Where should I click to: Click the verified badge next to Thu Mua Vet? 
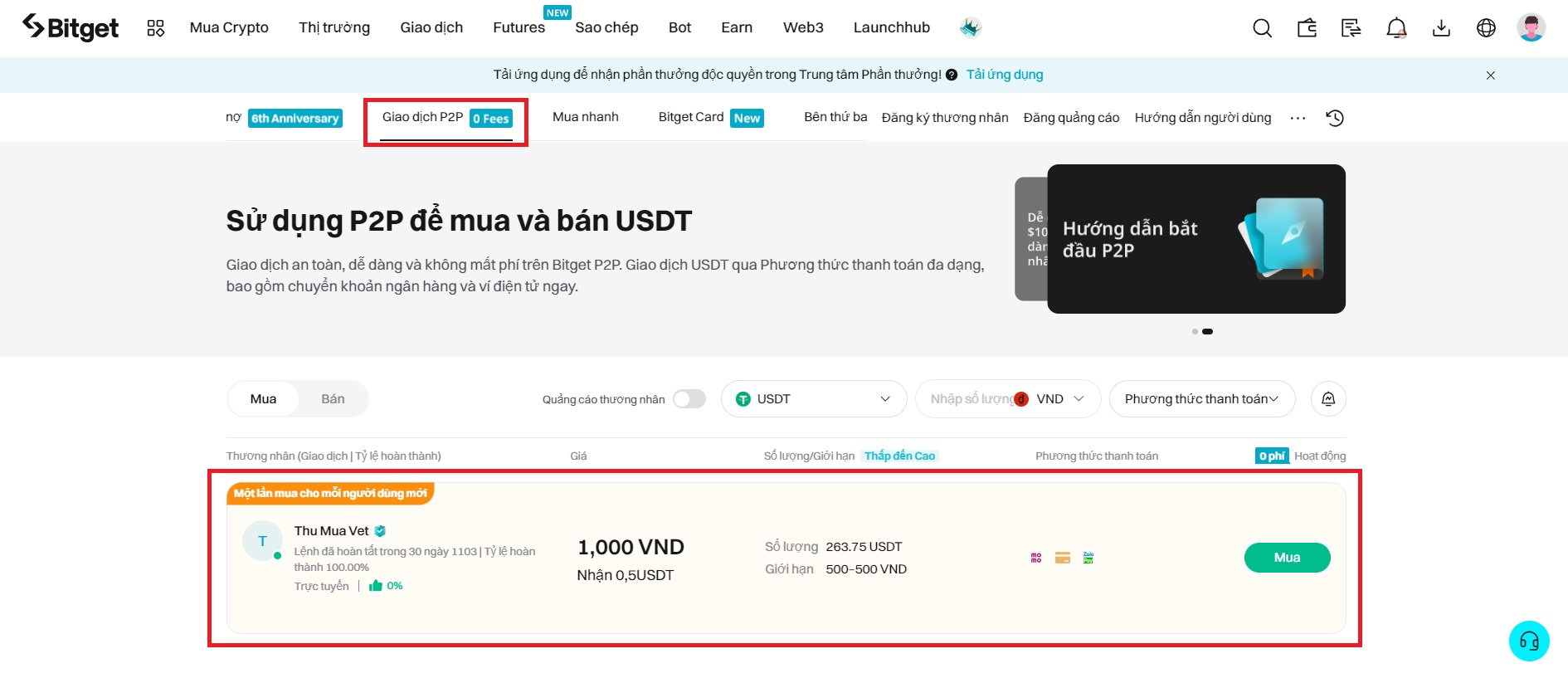click(380, 531)
